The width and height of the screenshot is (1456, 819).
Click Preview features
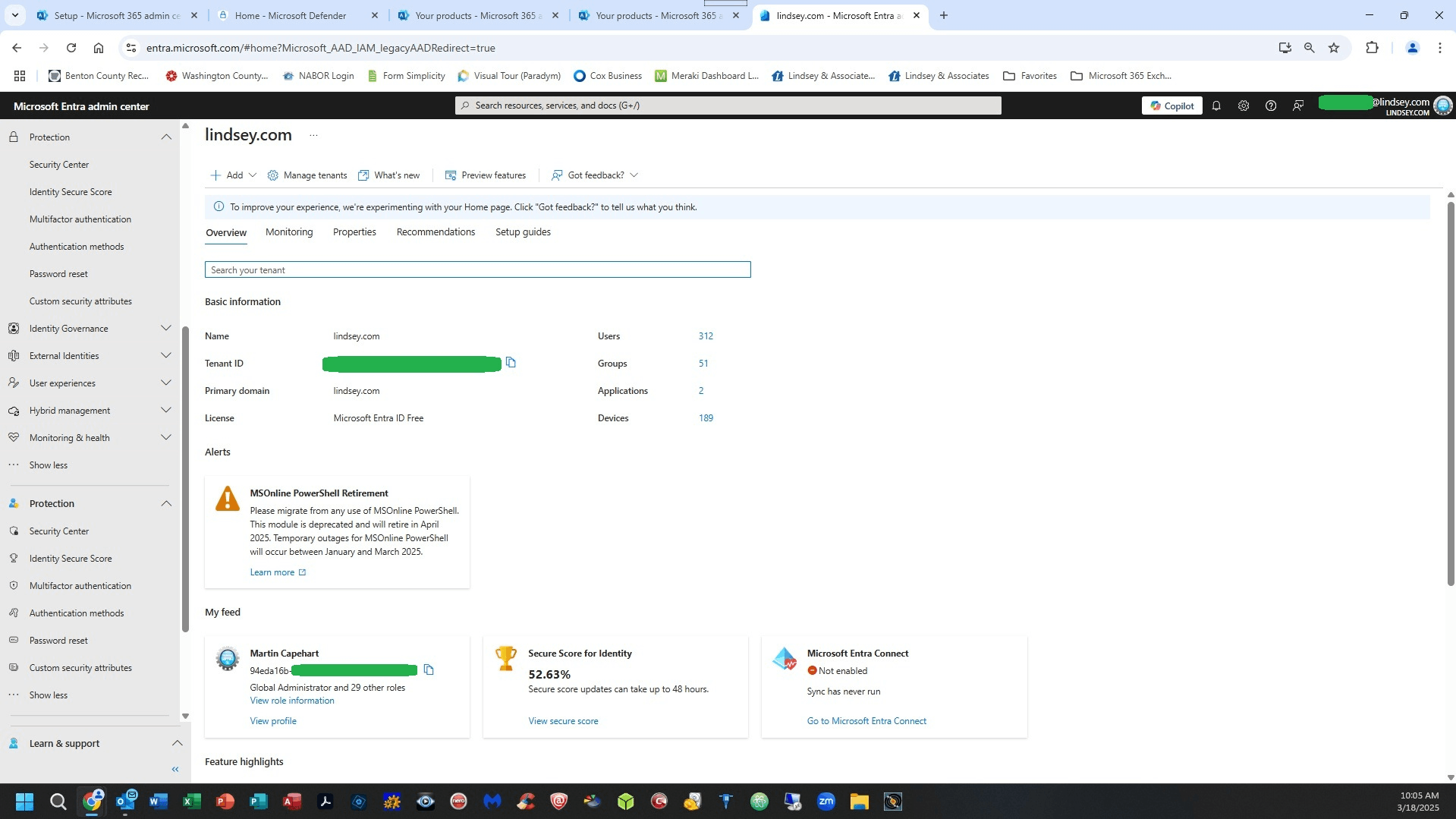pos(486,175)
